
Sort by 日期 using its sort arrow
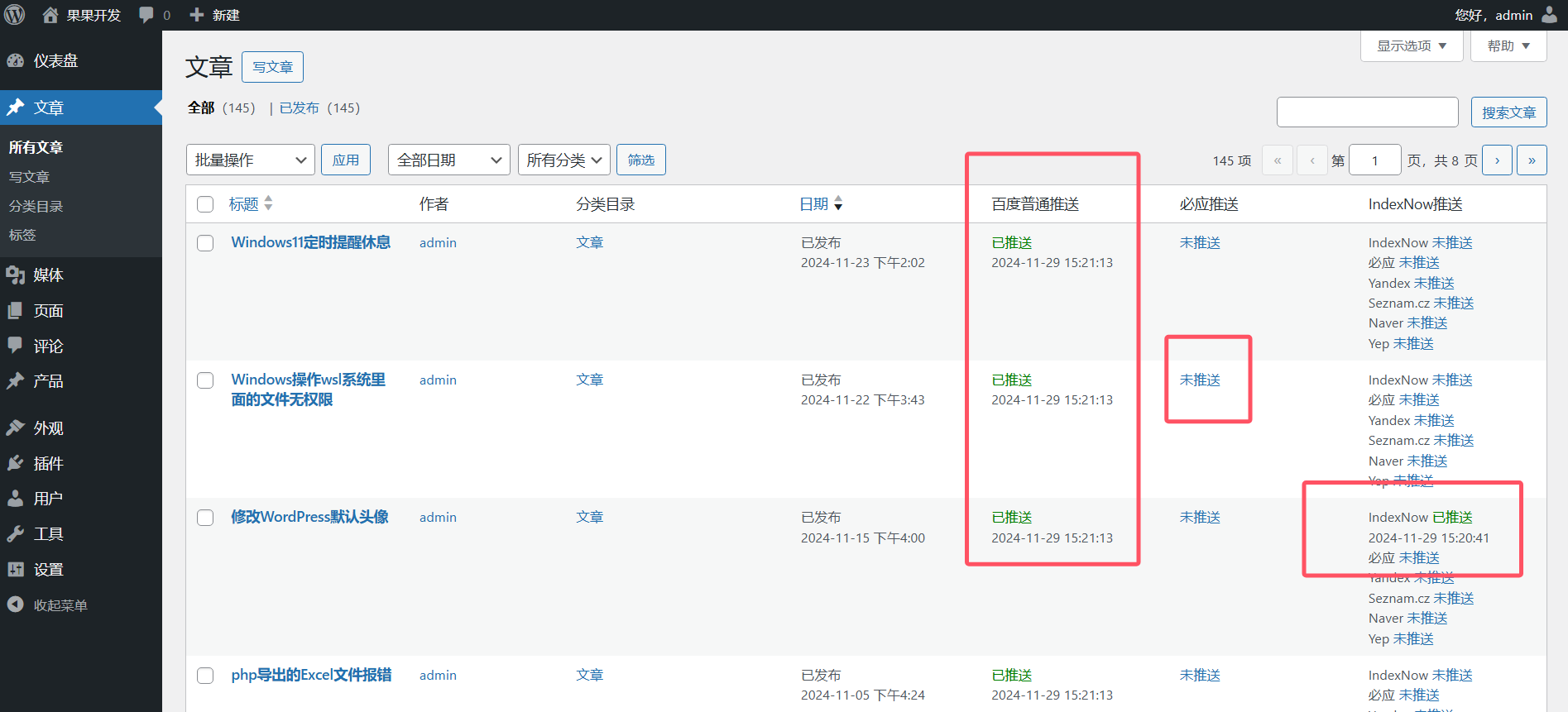click(x=838, y=203)
